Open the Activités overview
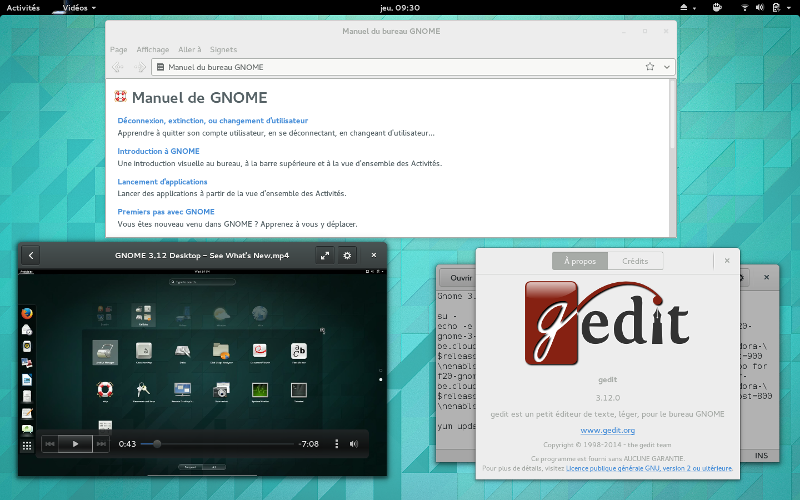 click(x=23, y=8)
